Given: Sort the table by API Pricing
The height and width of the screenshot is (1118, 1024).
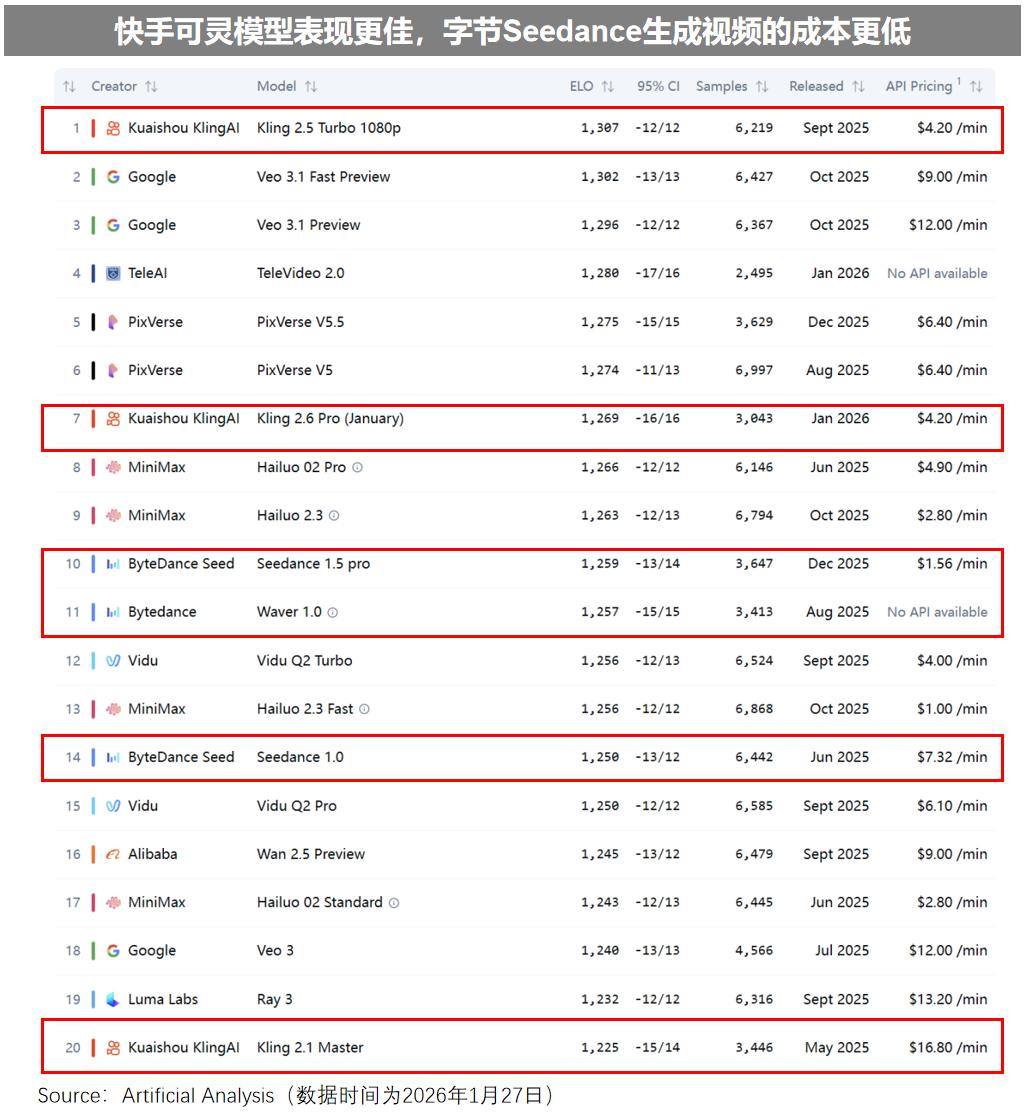Looking at the screenshot, I should click(x=976, y=87).
